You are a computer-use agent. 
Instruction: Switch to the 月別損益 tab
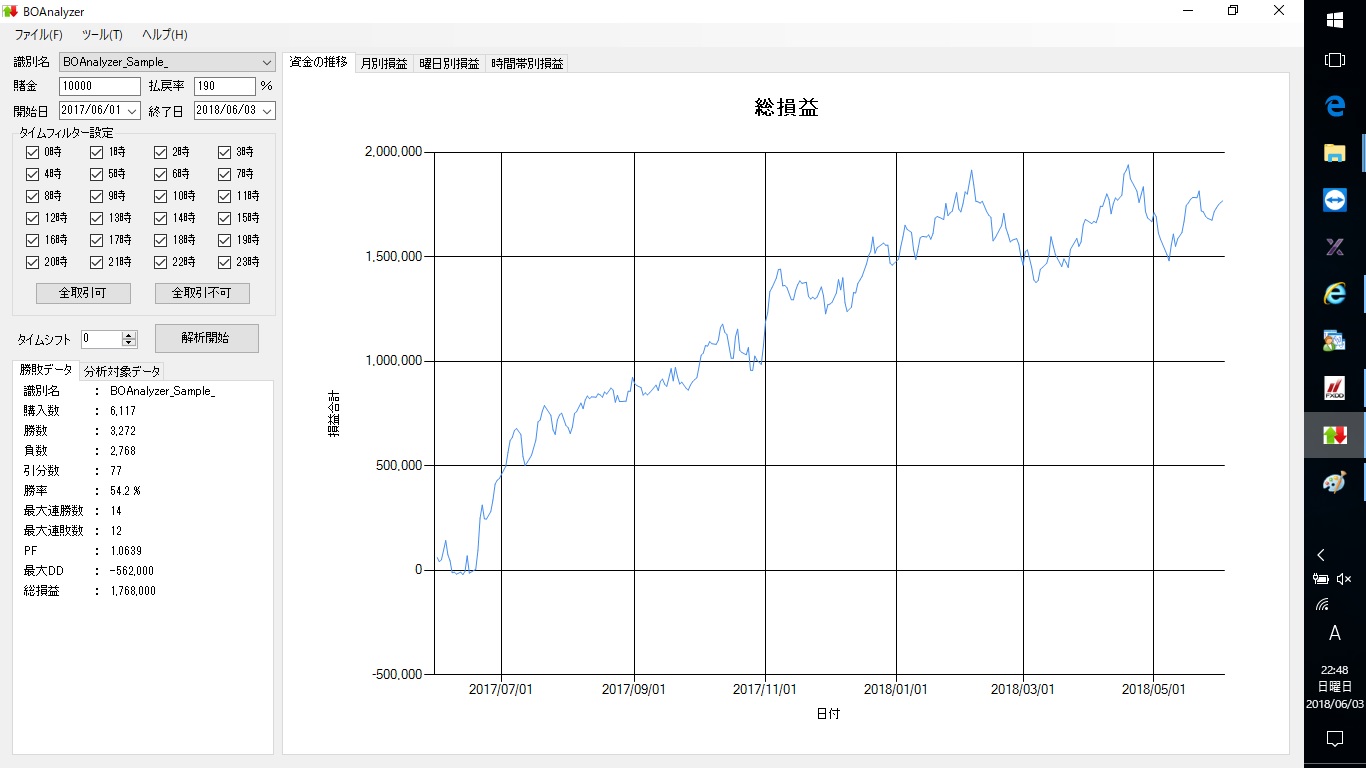coord(384,62)
